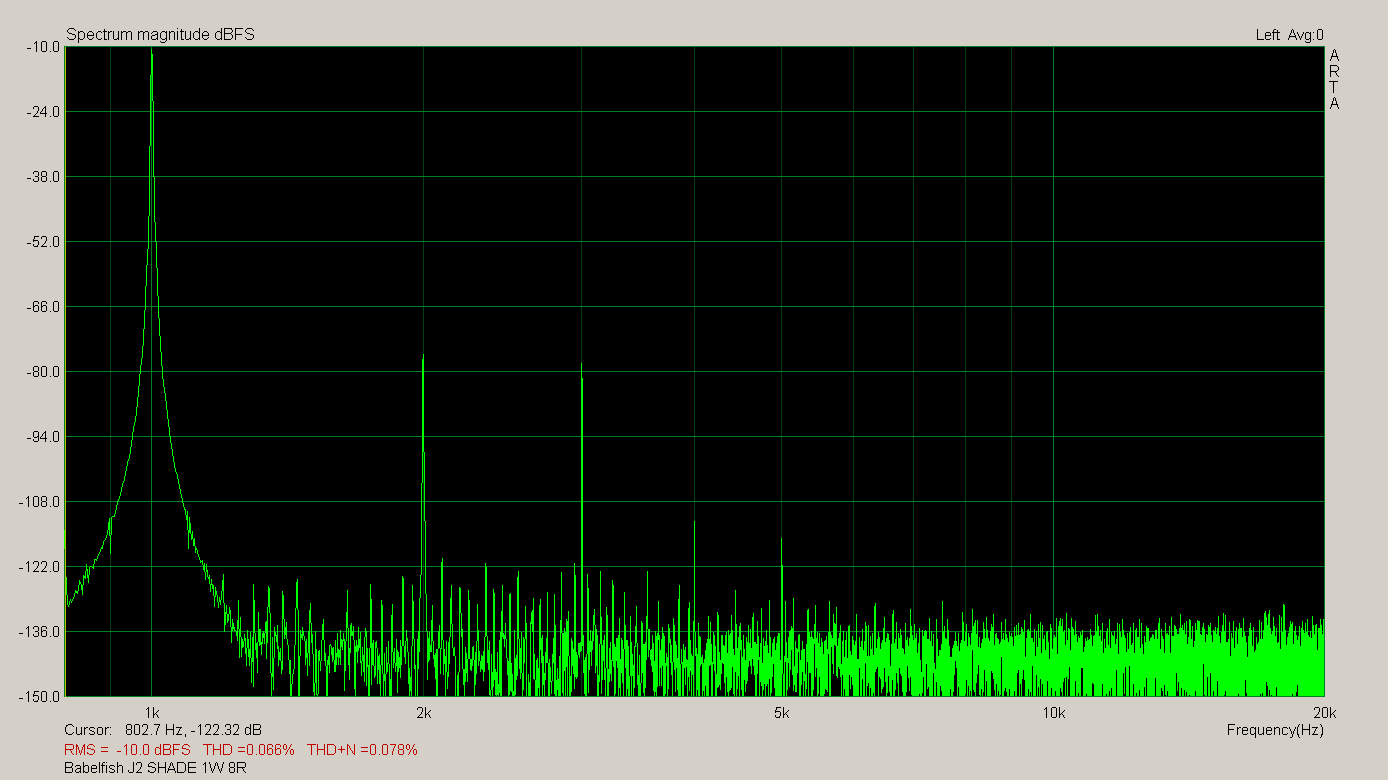Click the vertical ARTA label
The image size is (1388, 784).
pos(1334,79)
